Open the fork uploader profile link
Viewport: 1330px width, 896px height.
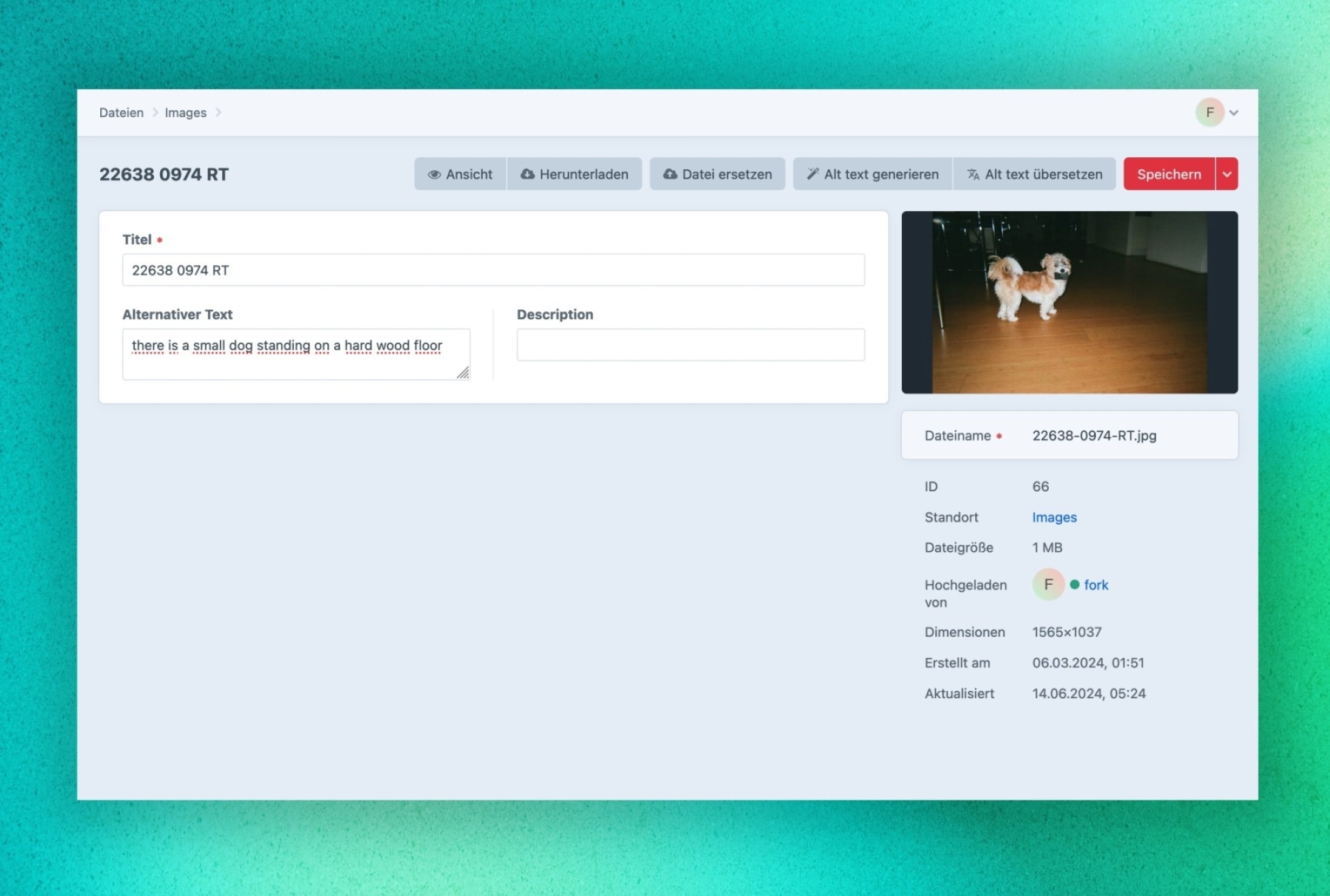(1096, 585)
